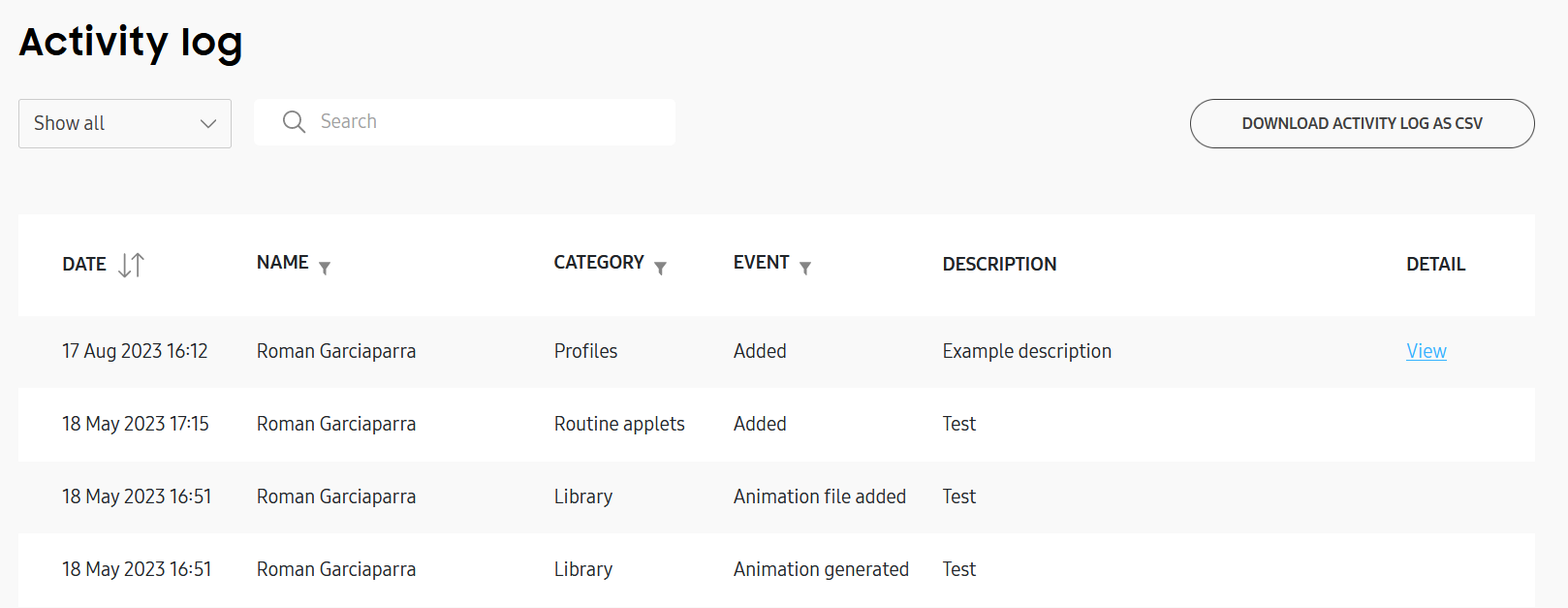Open the Show all filter dropdown
This screenshot has width=1568, height=608.
point(125,123)
